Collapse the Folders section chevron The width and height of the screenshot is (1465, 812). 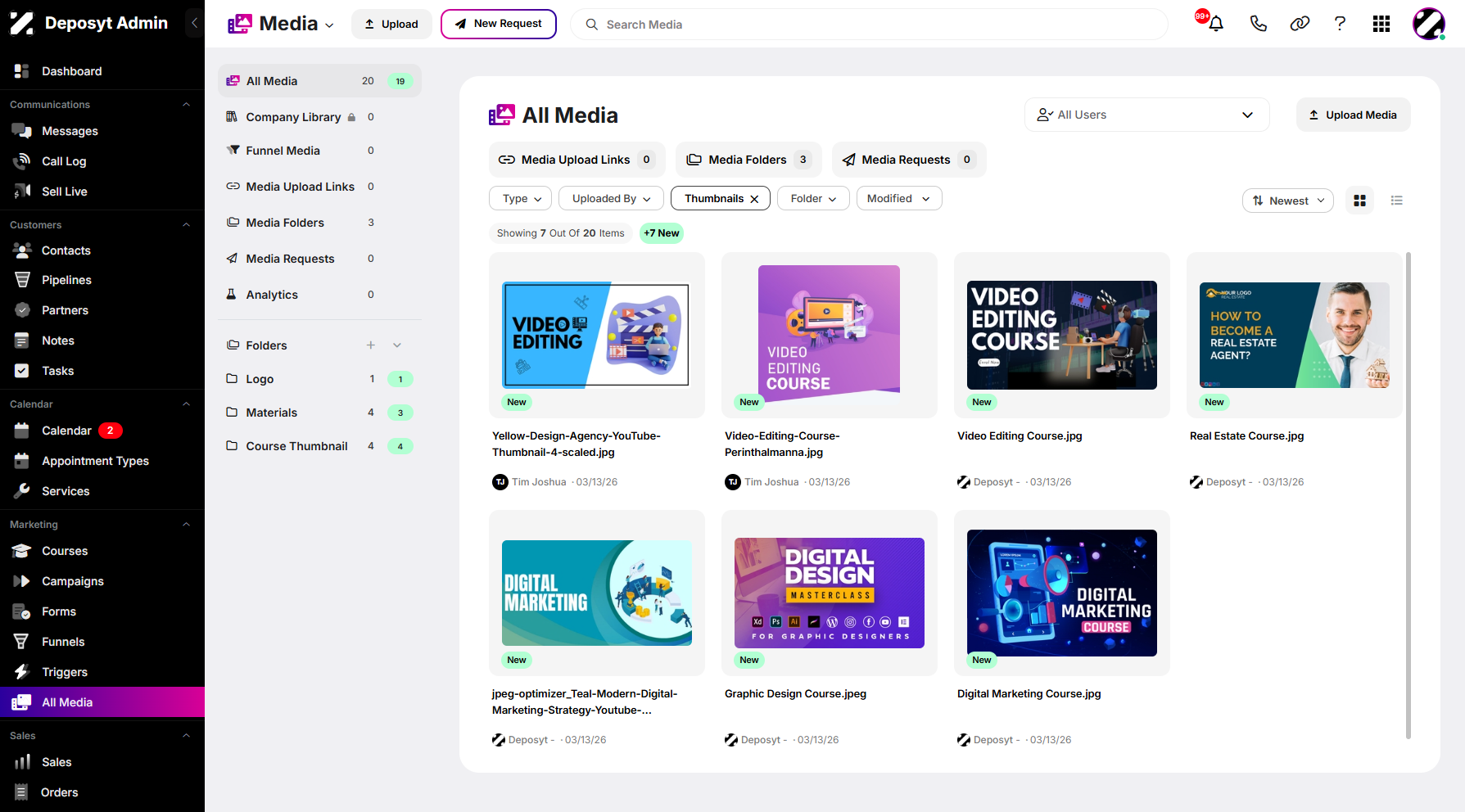coord(397,345)
